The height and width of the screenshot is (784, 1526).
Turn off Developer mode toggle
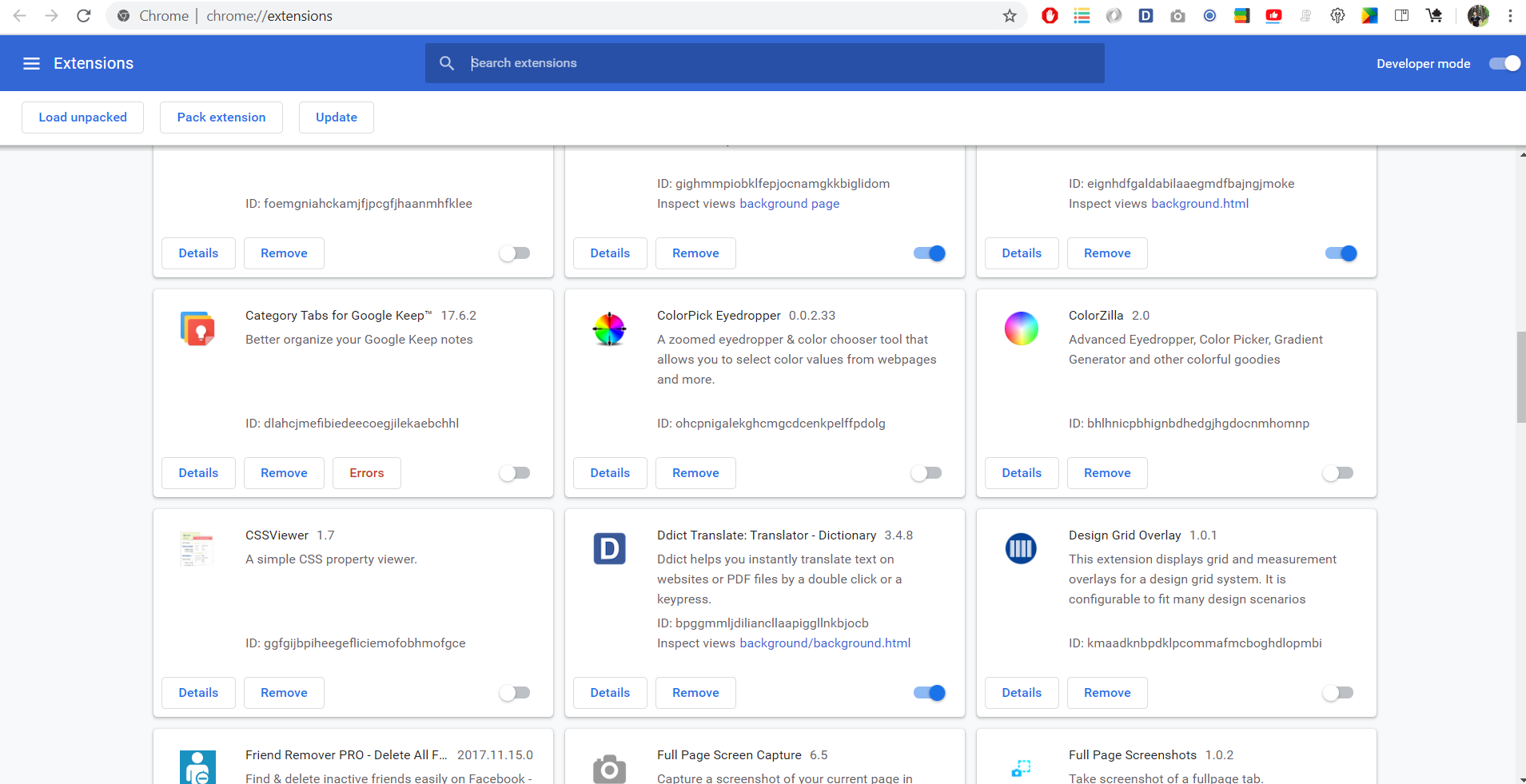click(1504, 63)
